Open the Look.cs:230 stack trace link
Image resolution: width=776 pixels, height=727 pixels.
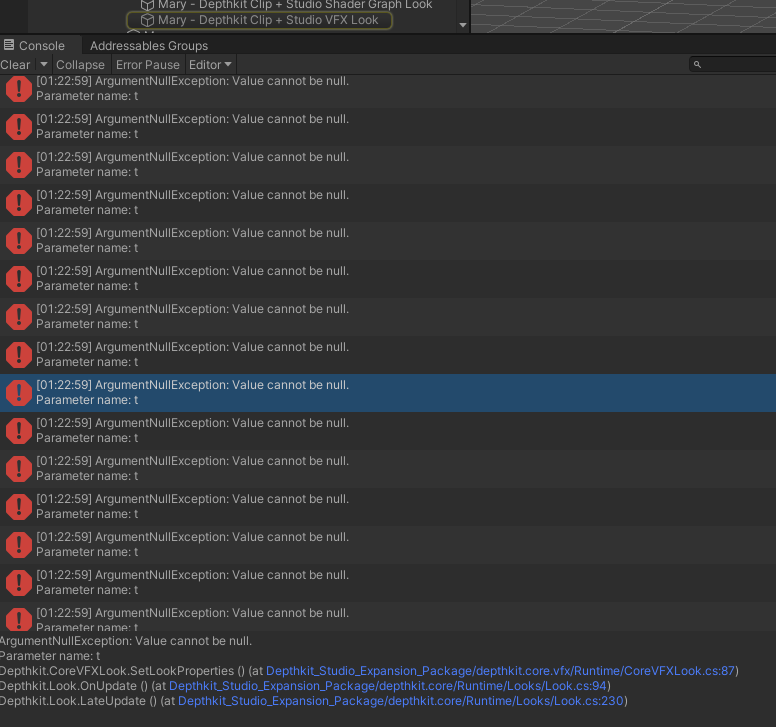[x=402, y=701]
